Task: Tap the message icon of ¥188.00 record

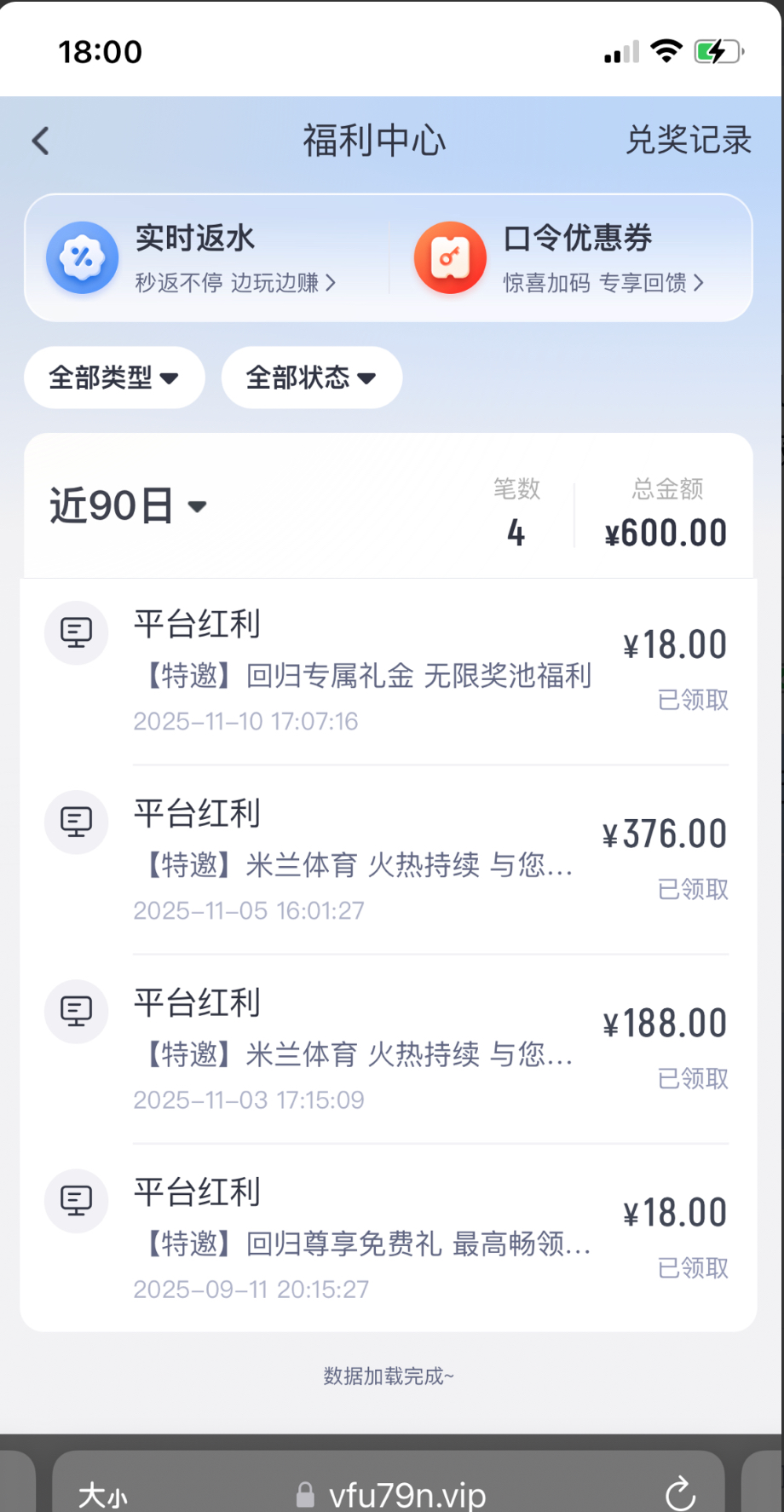Action: click(77, 1011)
